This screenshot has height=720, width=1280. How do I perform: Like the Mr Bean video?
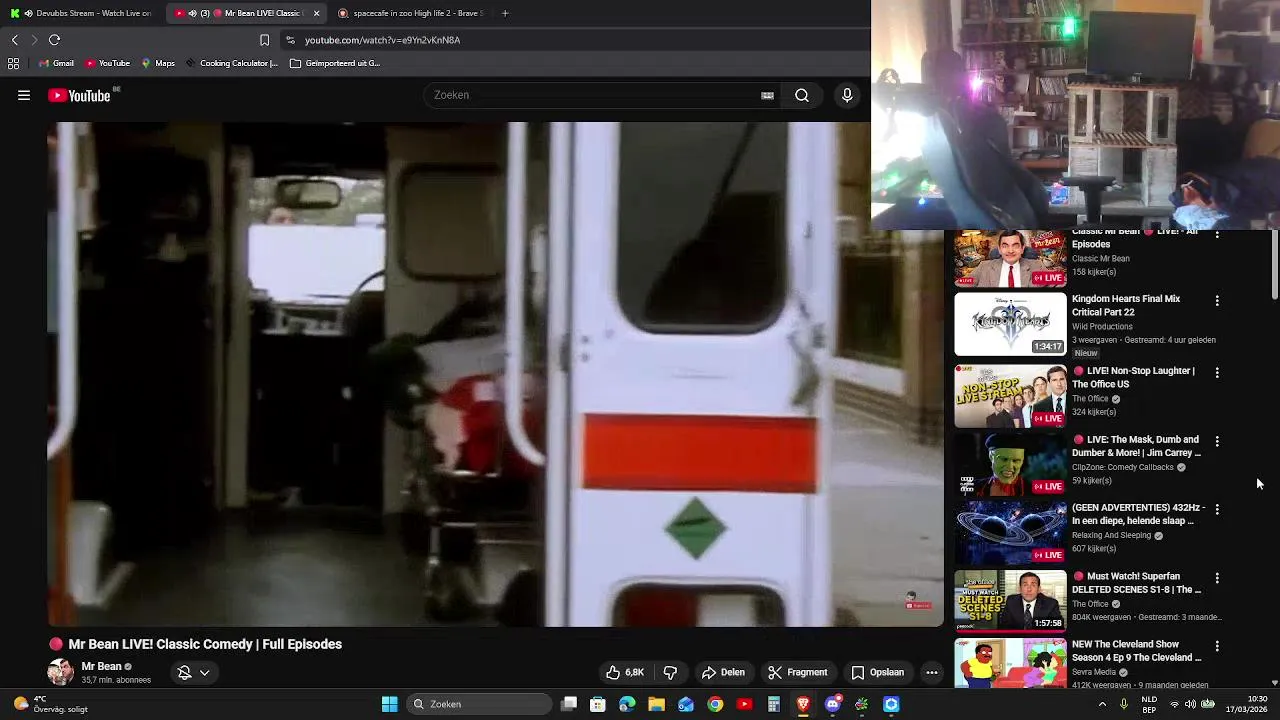pos(624,672)
